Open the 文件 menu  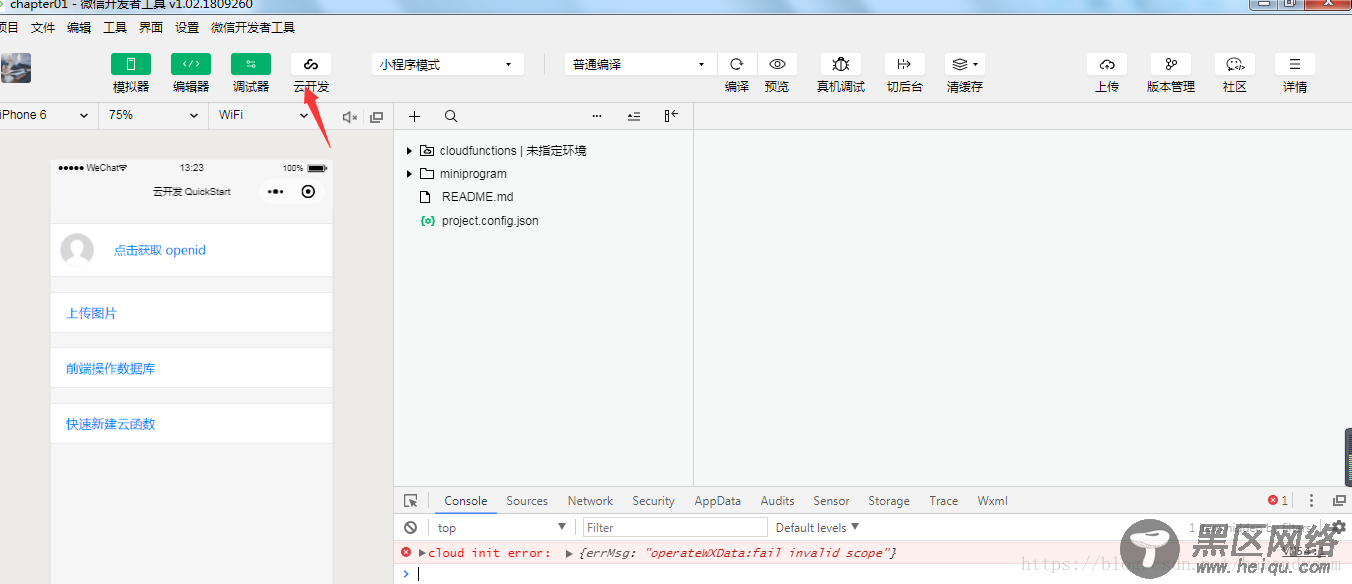43,28
